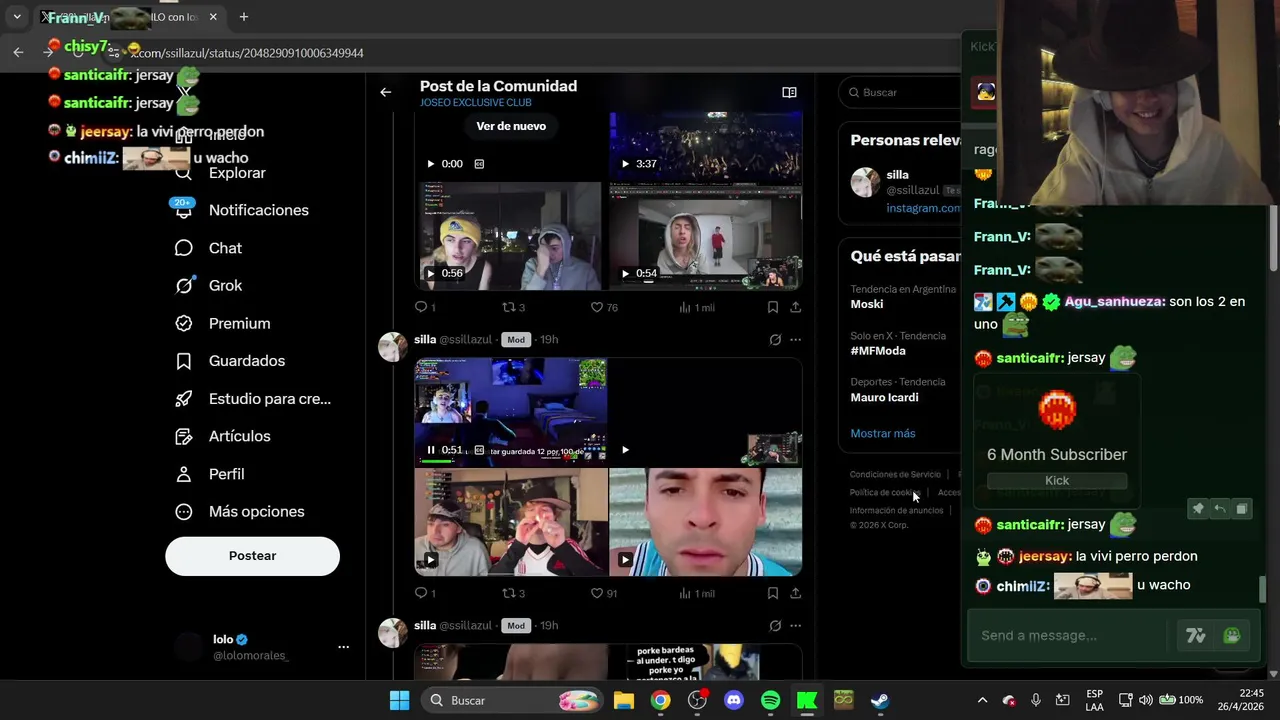
Task: Open the Windows Start menu
Action: [399, 700]
